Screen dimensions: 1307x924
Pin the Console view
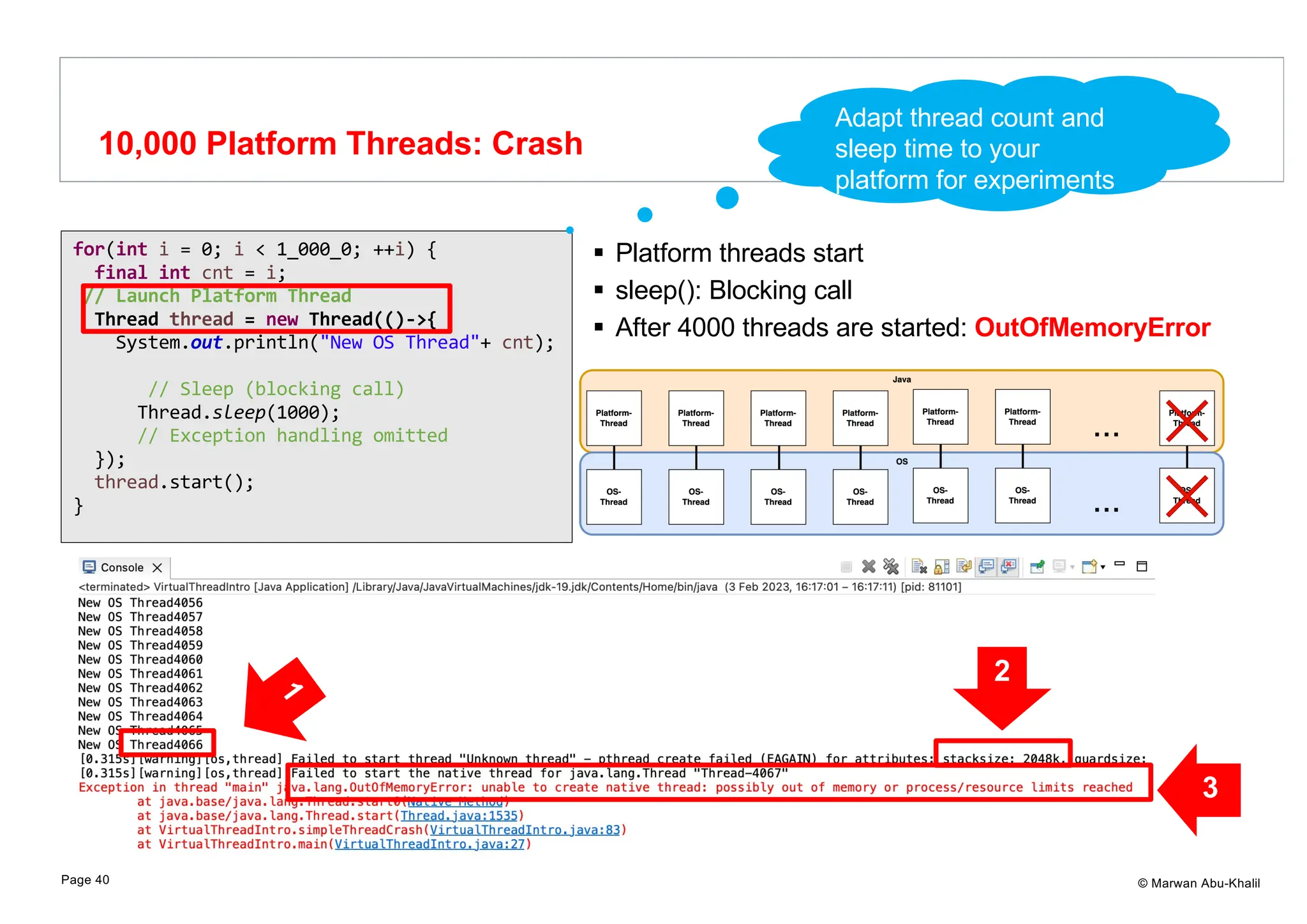[1038, 567]
